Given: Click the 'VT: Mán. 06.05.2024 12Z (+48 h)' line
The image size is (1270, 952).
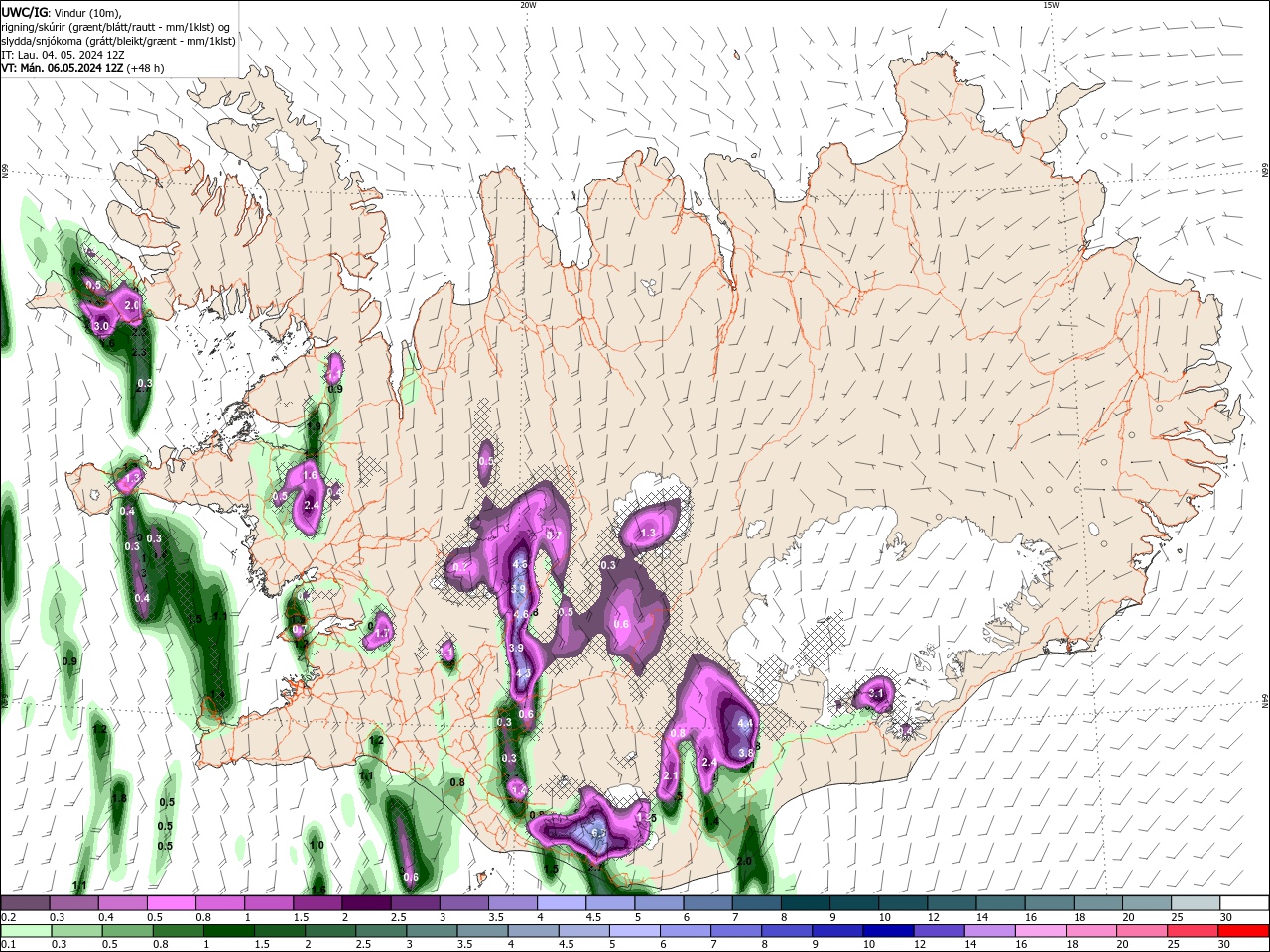Looking at the screenshot, I should (82, 68).
